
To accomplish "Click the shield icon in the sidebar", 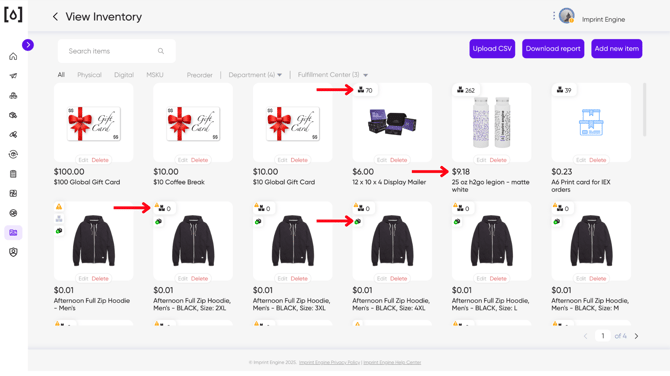I will (13, 252).
